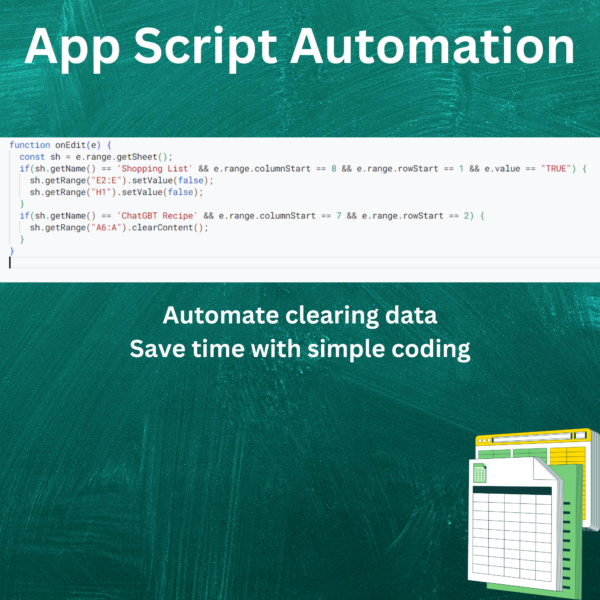Viewport: 600px width, 600px height.
Task: Click the number 8 in the code
Action: (334, 169)
